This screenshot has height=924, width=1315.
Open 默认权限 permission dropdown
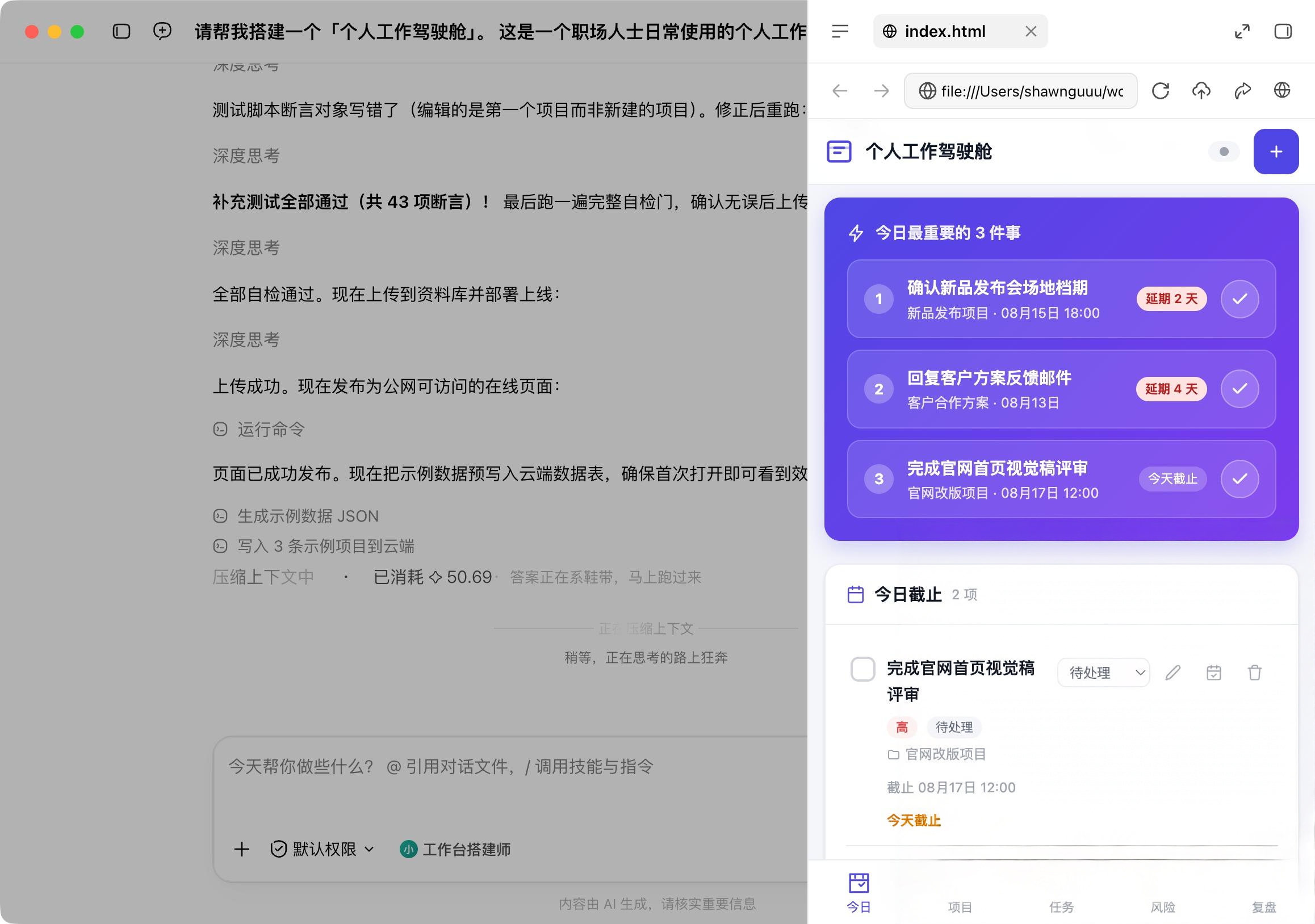click(323, 849)
